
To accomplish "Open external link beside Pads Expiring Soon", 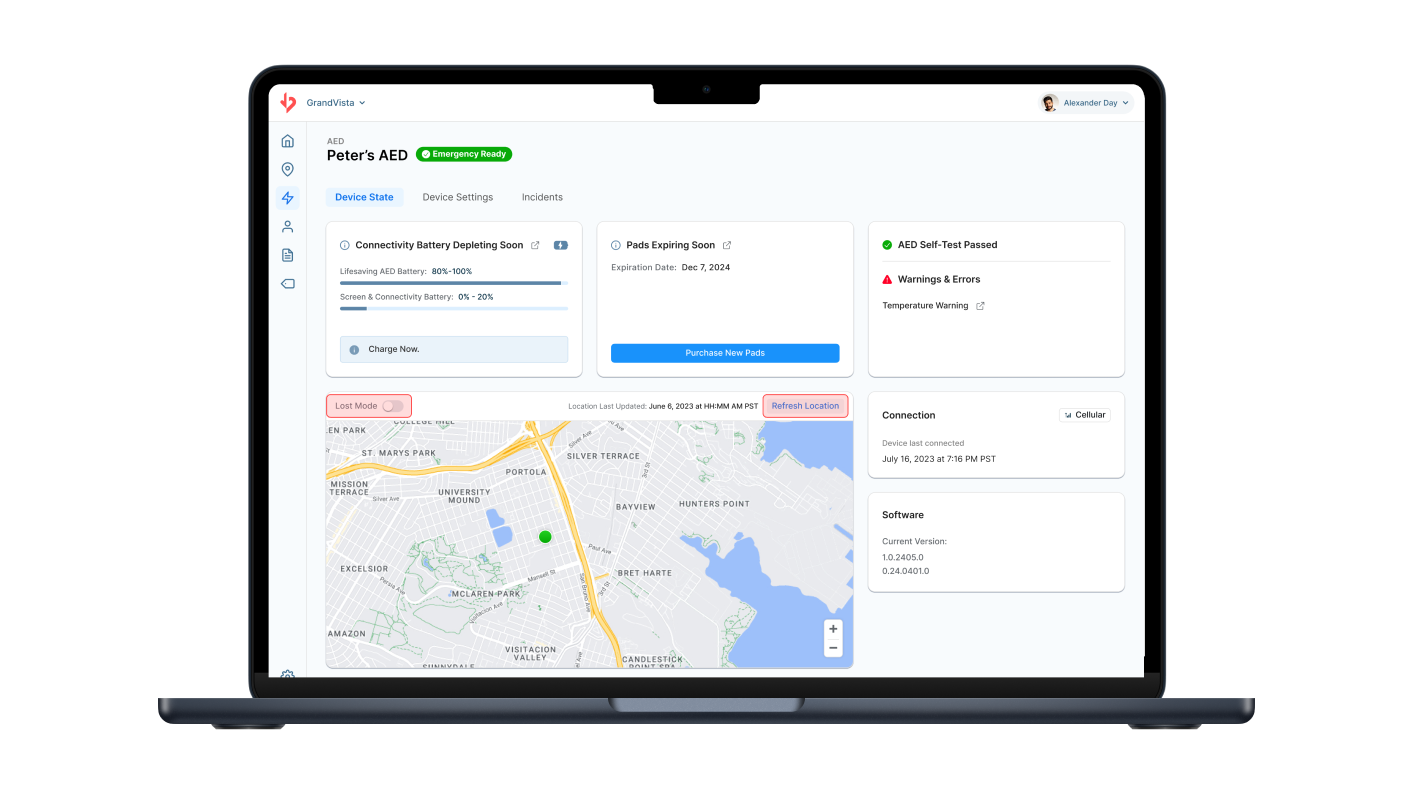I will coord(727,245).
